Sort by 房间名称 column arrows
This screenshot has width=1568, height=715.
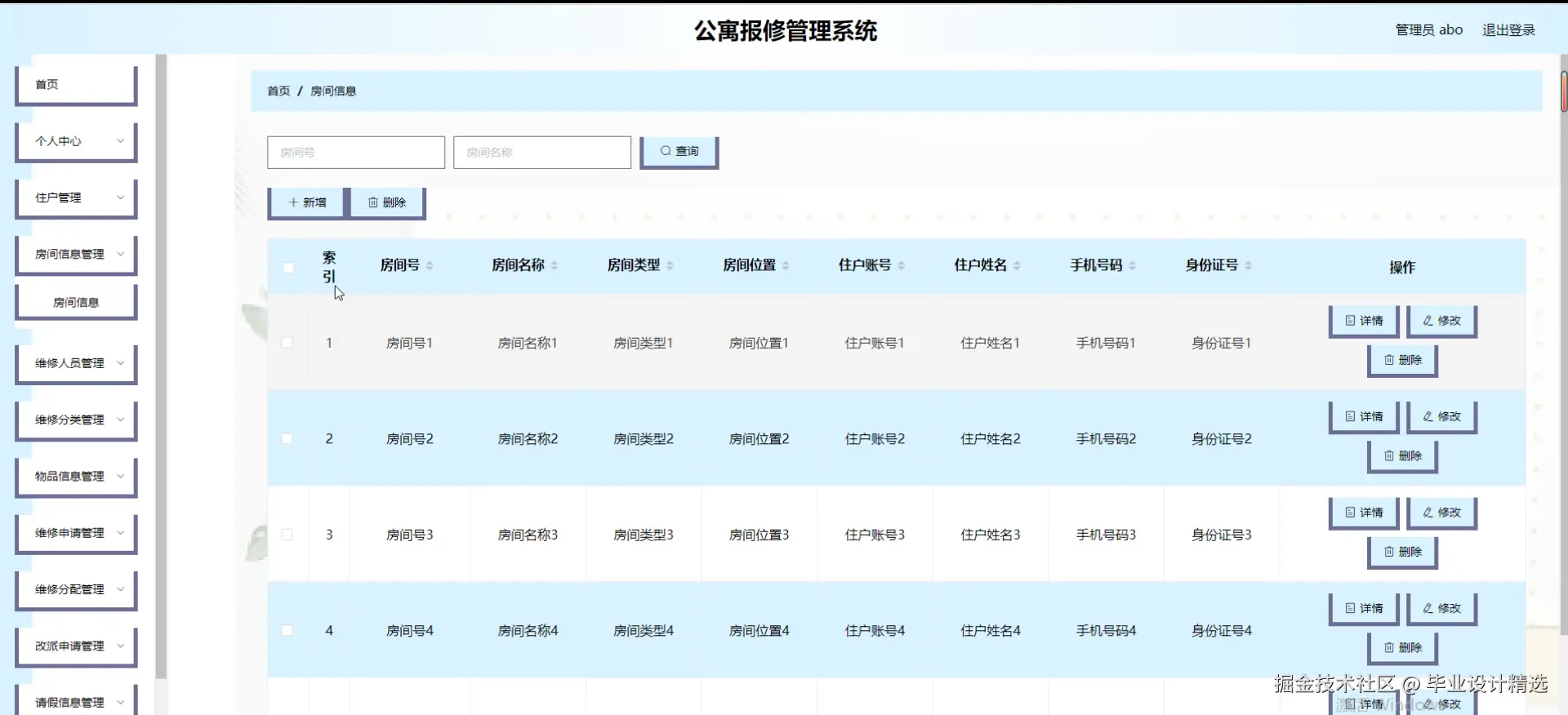click(x=555, y=265)
